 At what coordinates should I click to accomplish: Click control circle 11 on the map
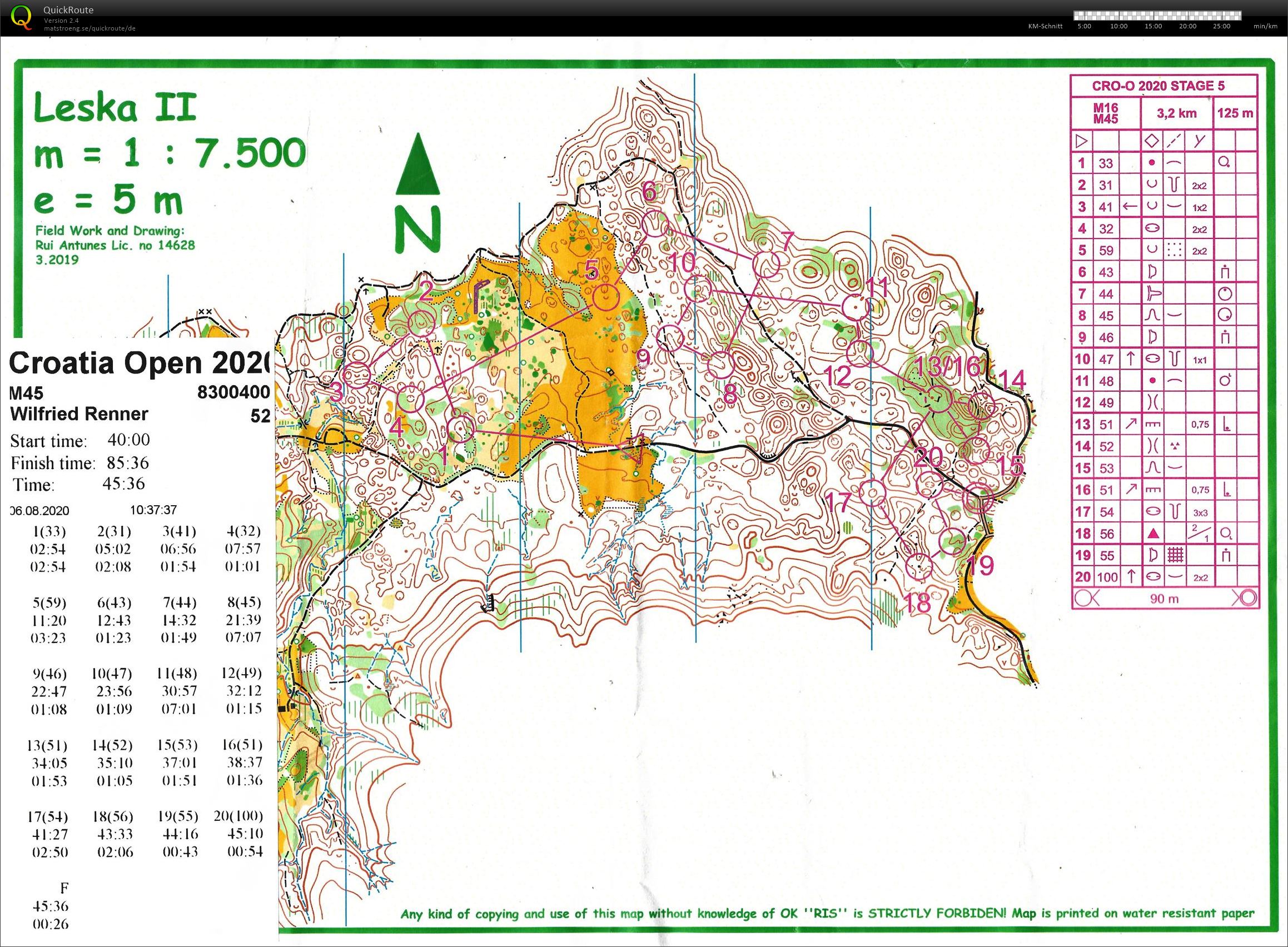(856, 308)
